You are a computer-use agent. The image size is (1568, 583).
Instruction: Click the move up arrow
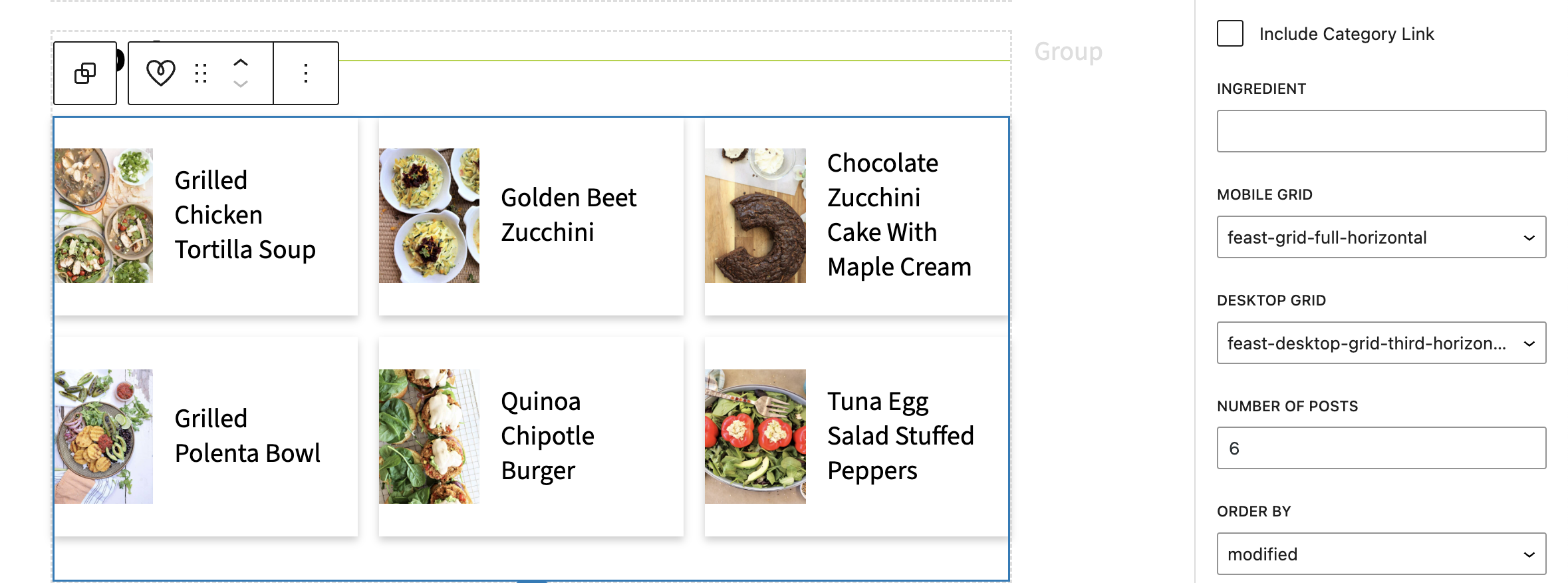(241, 63)
